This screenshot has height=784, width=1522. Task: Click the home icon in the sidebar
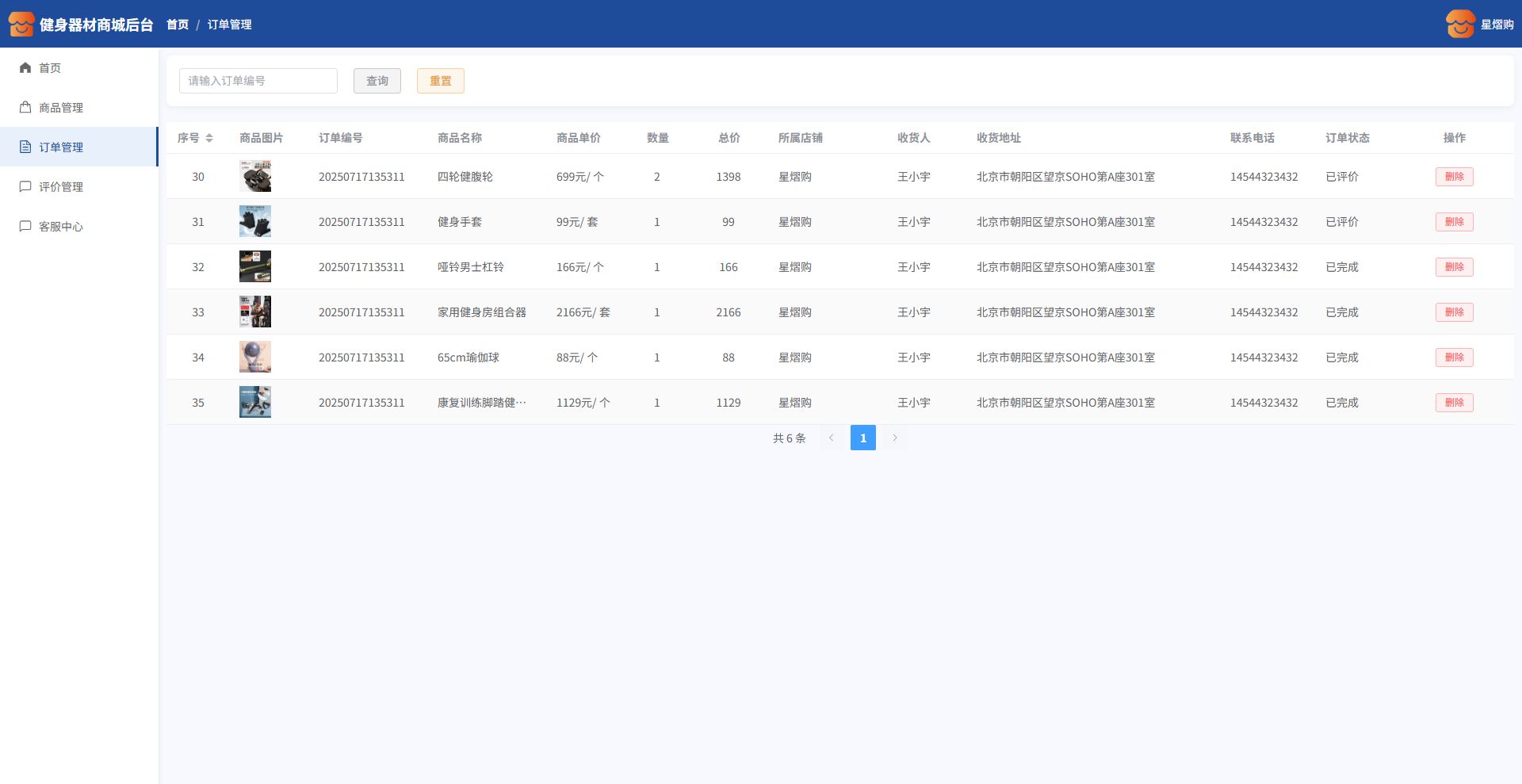(25, 68)
